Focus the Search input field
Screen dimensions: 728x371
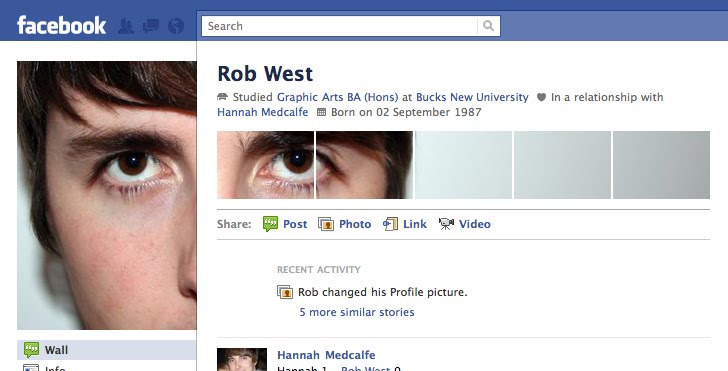(x=339, y=26)
